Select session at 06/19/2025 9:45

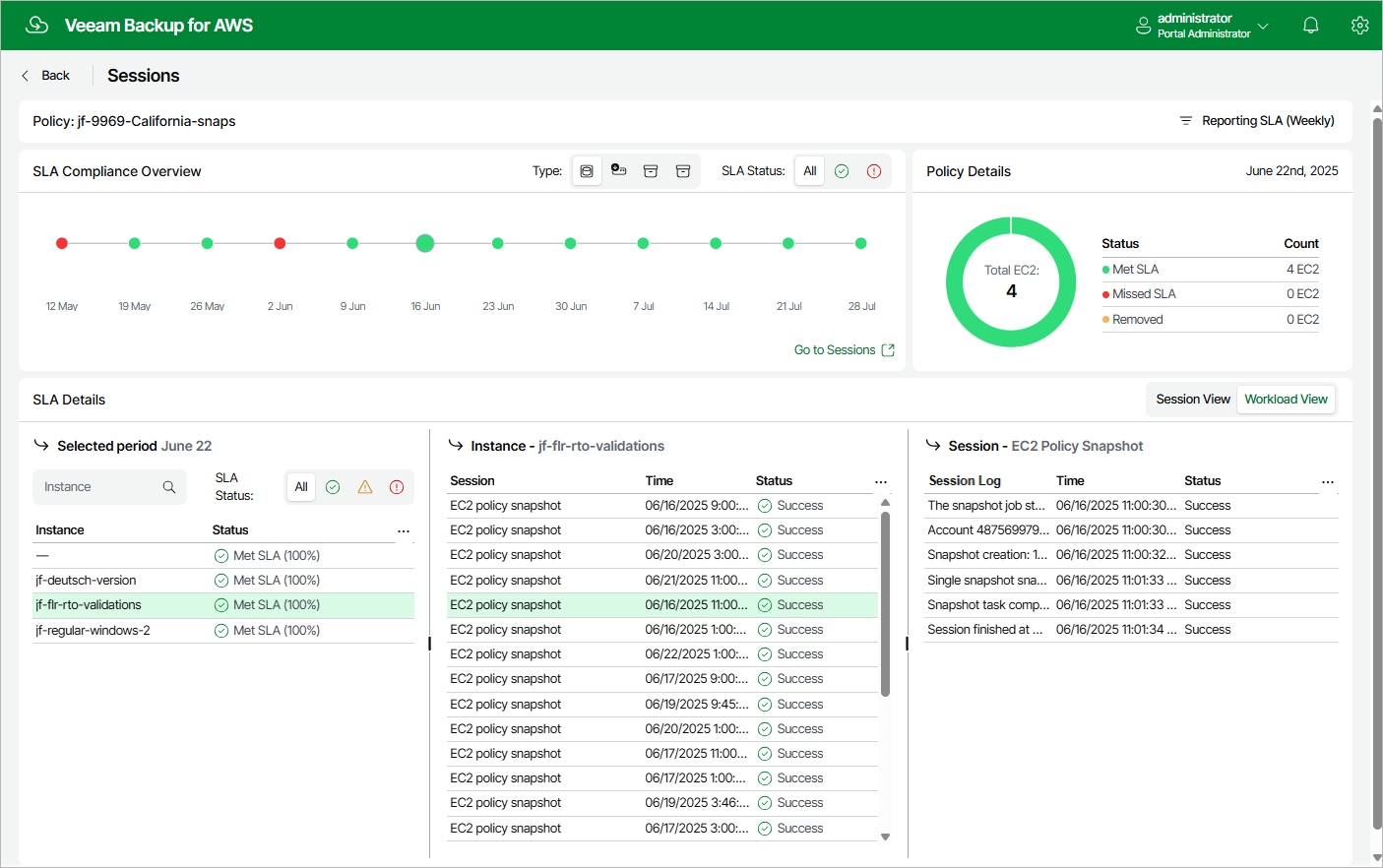662,705
